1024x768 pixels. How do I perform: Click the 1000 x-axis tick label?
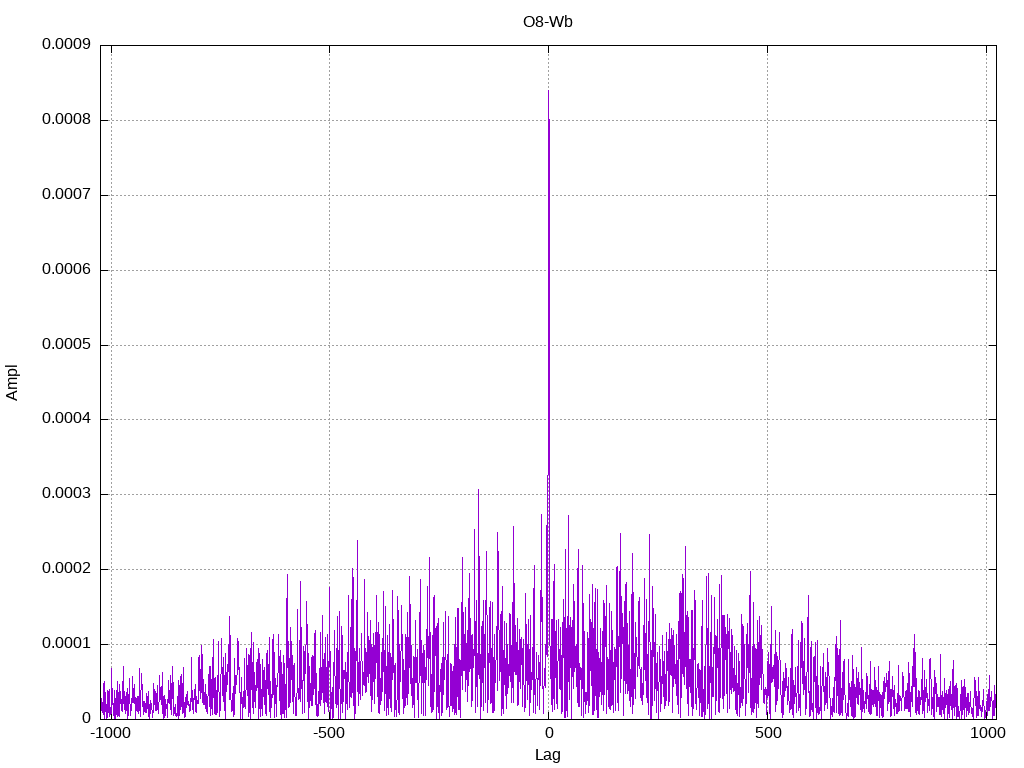click(x=987, y=733)
